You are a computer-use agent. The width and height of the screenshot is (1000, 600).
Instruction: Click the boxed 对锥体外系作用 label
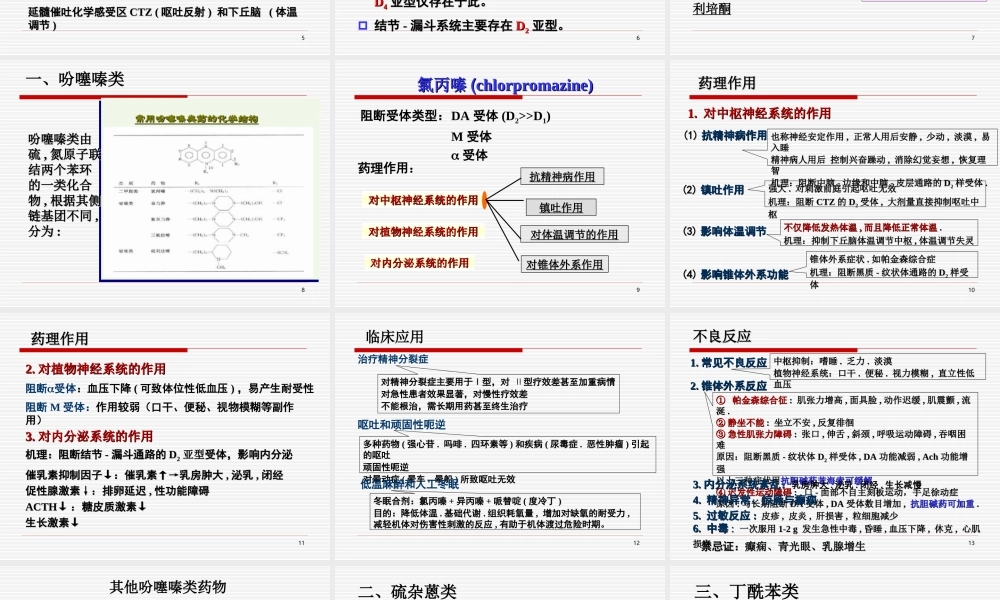pyautogui.click(x=564, y=264)
